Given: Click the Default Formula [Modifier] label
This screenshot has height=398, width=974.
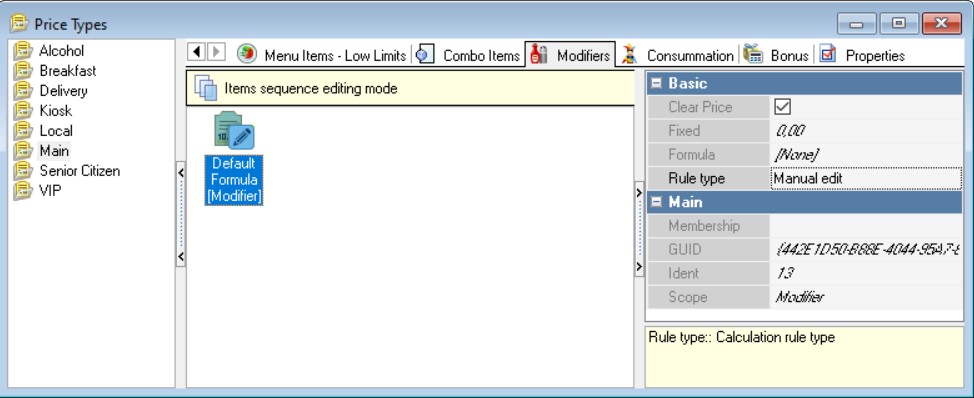Looking at the screenshot, I should [234, 180].
